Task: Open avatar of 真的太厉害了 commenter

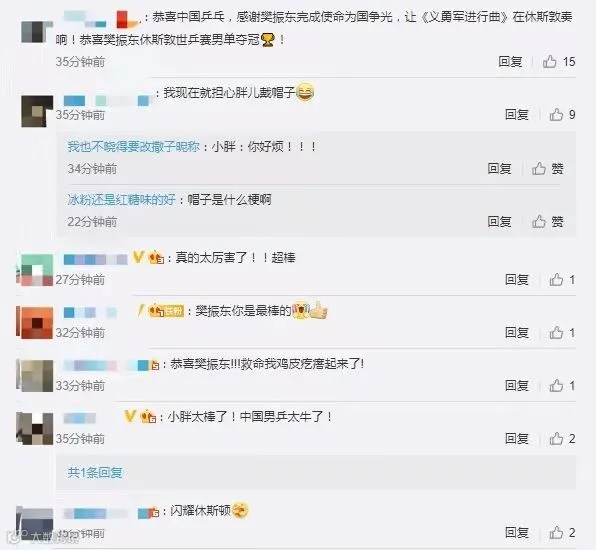Action: [35, 270]
